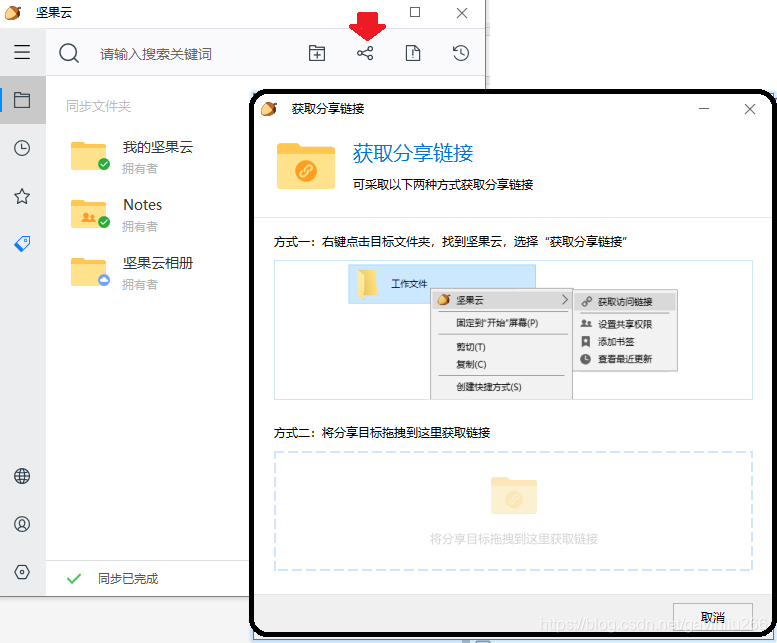The width and height of the screenshot is (777, 643).
Task: Click the link folder icon in dialog header
Action: [x=306, y=166]
